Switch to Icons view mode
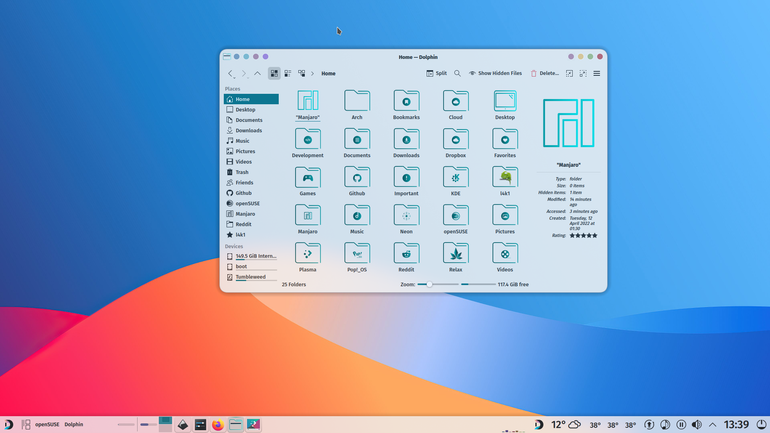Screen dimensions: 770x433 click(274, 74)
